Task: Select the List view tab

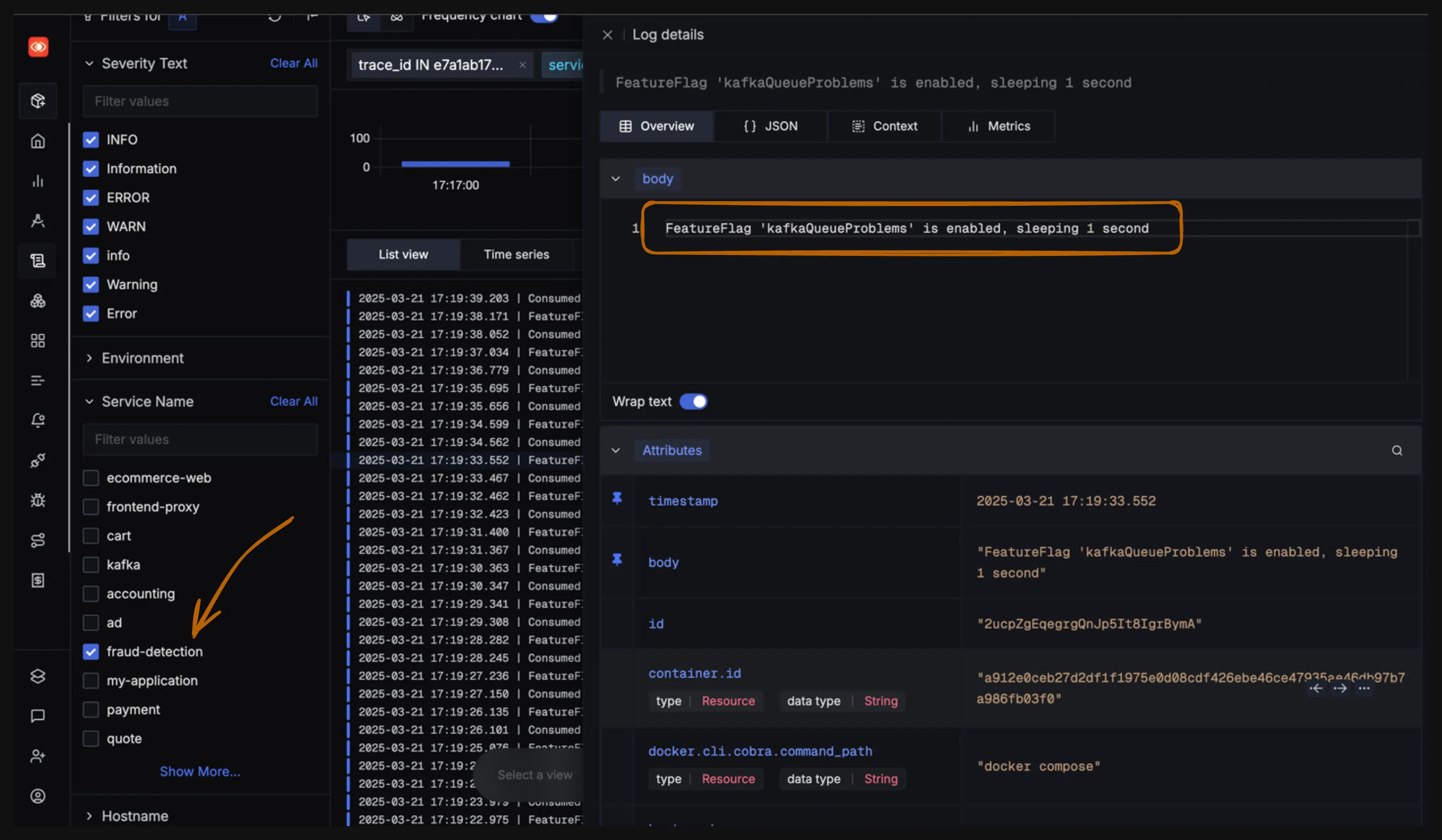Action: [x=404, y=254]
